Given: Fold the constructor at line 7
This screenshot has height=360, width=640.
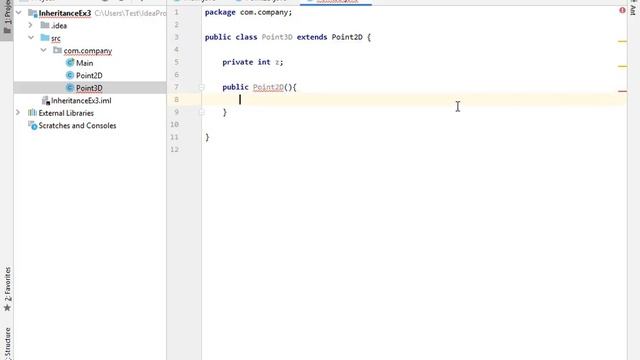Looking at the screenshot, I should click(x=202, y=87).
